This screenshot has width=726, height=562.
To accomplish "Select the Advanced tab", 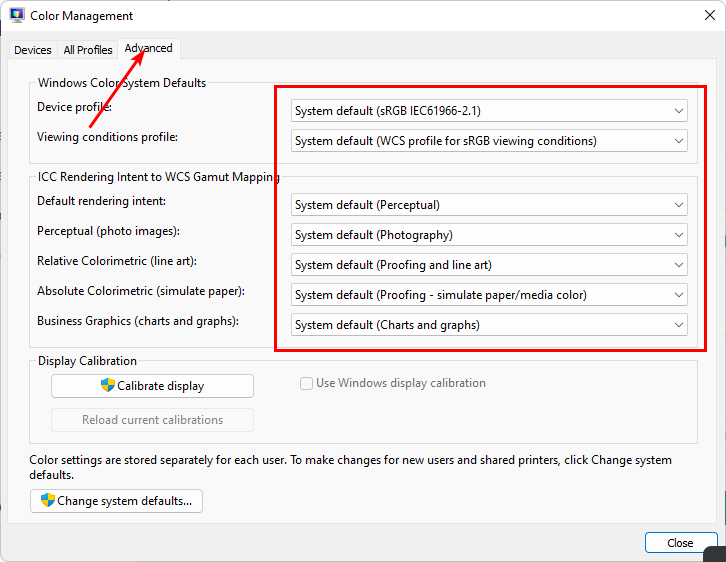I will click(x=148, y=48).
